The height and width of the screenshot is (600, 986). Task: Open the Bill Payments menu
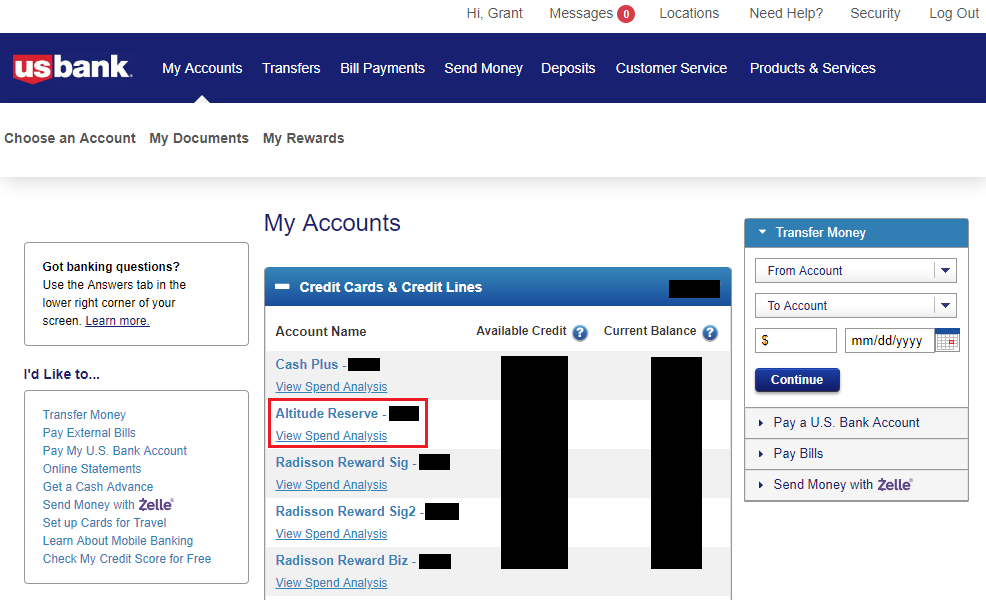pos(382,68)
